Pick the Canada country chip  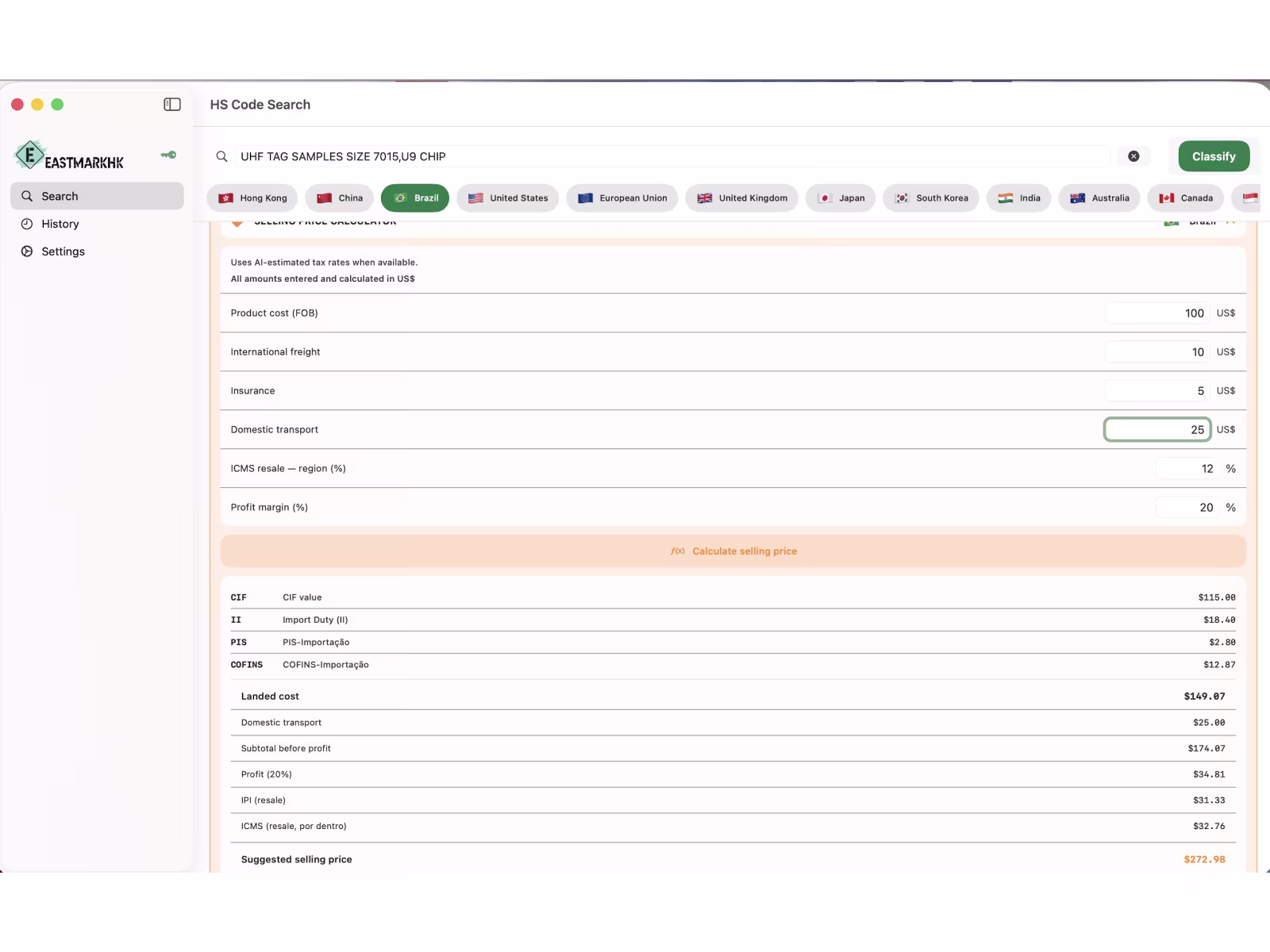coord(1186,198)
